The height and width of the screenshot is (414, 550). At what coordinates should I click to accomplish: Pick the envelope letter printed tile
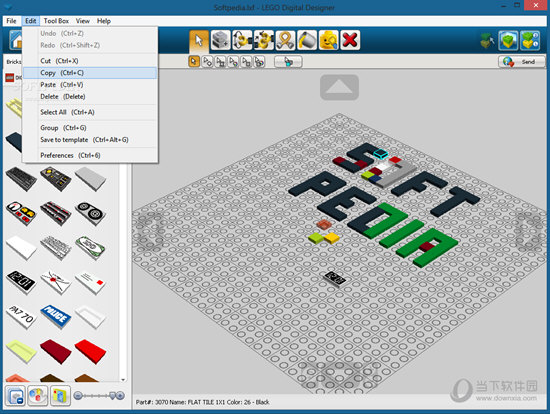(56, 282)
